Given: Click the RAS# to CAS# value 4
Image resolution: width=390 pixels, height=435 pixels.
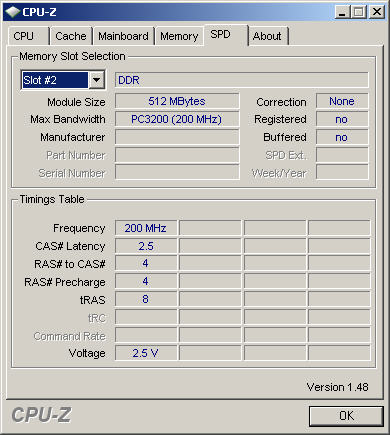Looking at the screenshot, I should [x=146, y=263].
